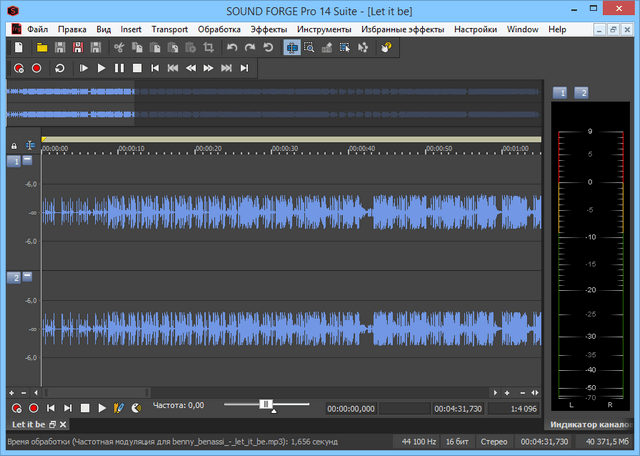This screenshot has height=456, width=640.
Task: Toggle channel 2 button above level meter
Action: coord(582,93)
